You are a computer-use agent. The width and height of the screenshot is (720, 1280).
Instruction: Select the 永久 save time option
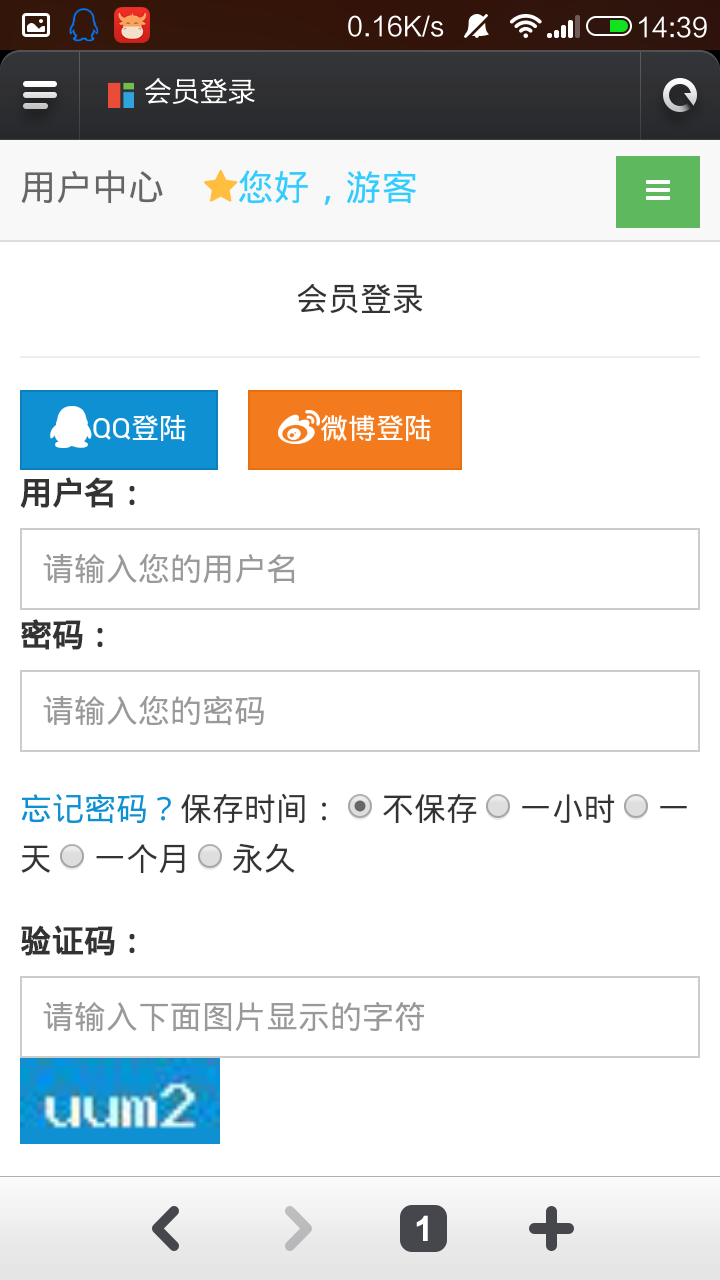pyautogui.click(x=210, y=857)
